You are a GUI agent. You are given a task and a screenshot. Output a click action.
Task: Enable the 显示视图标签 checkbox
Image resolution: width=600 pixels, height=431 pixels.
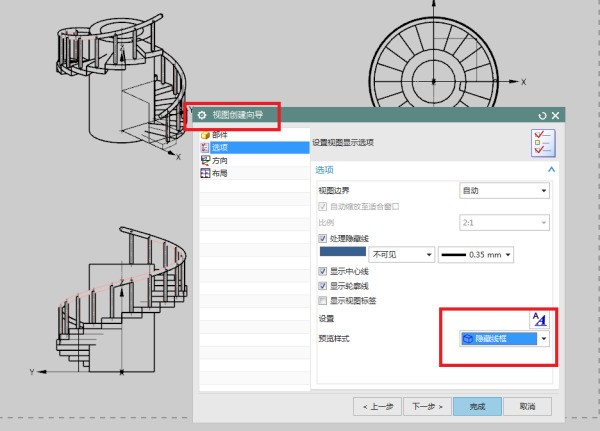323,300
